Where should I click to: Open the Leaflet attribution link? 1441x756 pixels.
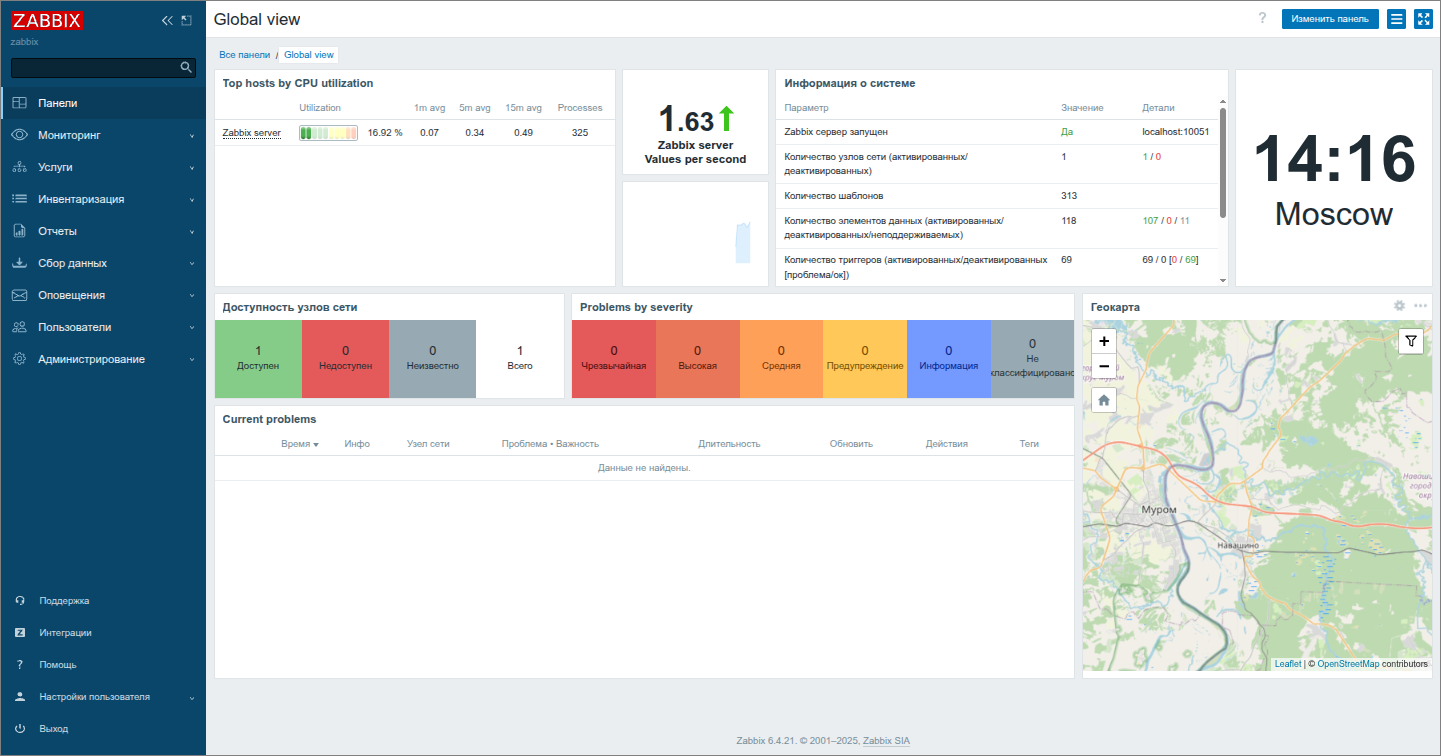coord(1288,664)
